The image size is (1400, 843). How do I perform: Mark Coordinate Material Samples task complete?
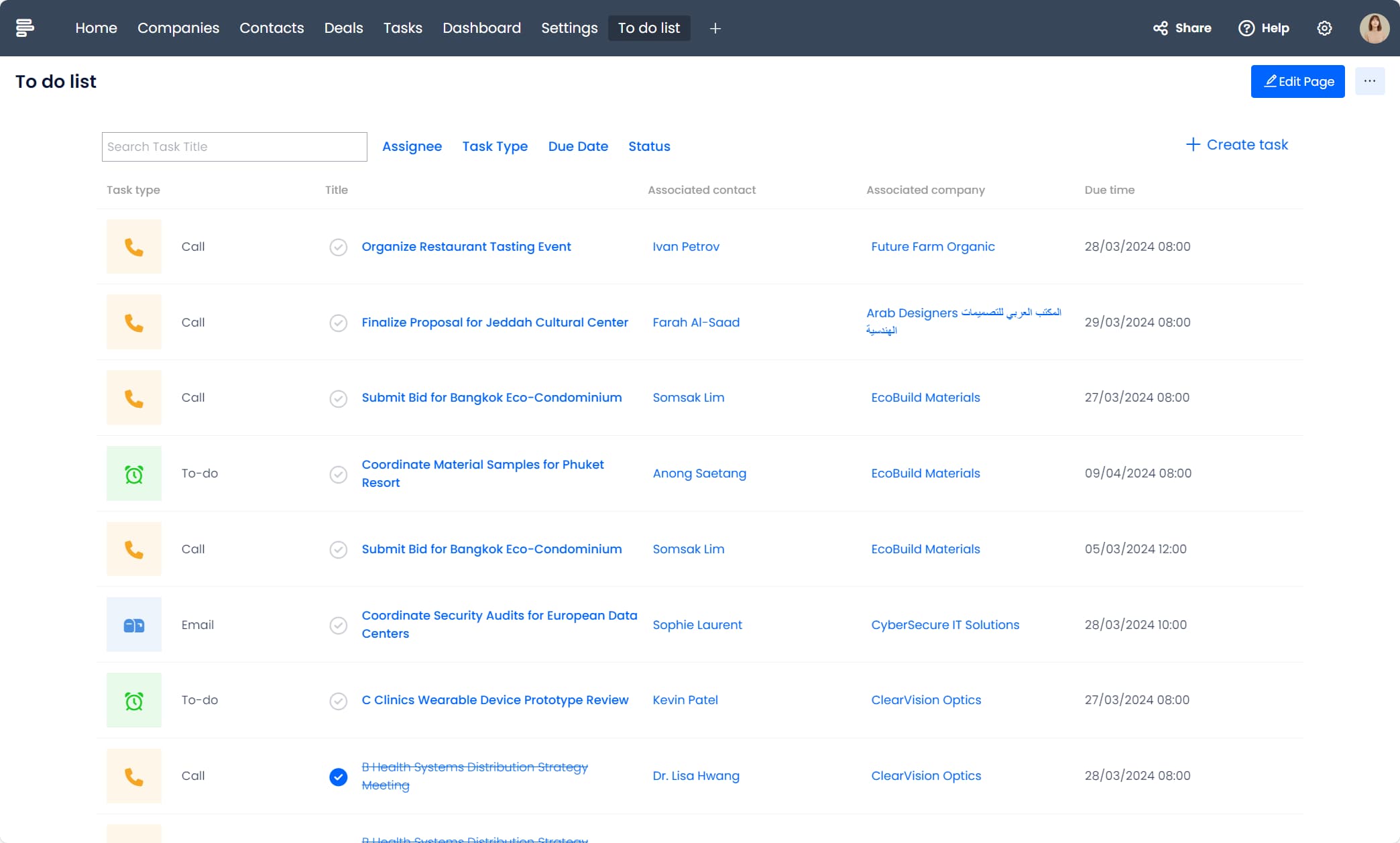click(x=339, y=474)
